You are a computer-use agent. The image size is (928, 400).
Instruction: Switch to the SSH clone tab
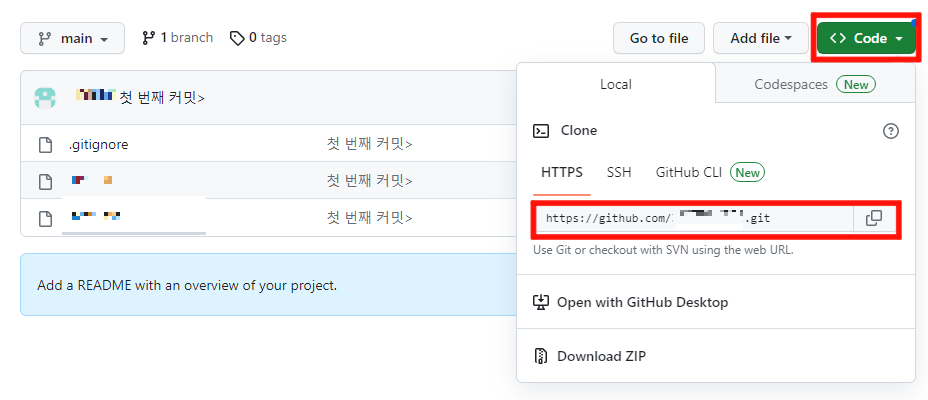point(619,172)
